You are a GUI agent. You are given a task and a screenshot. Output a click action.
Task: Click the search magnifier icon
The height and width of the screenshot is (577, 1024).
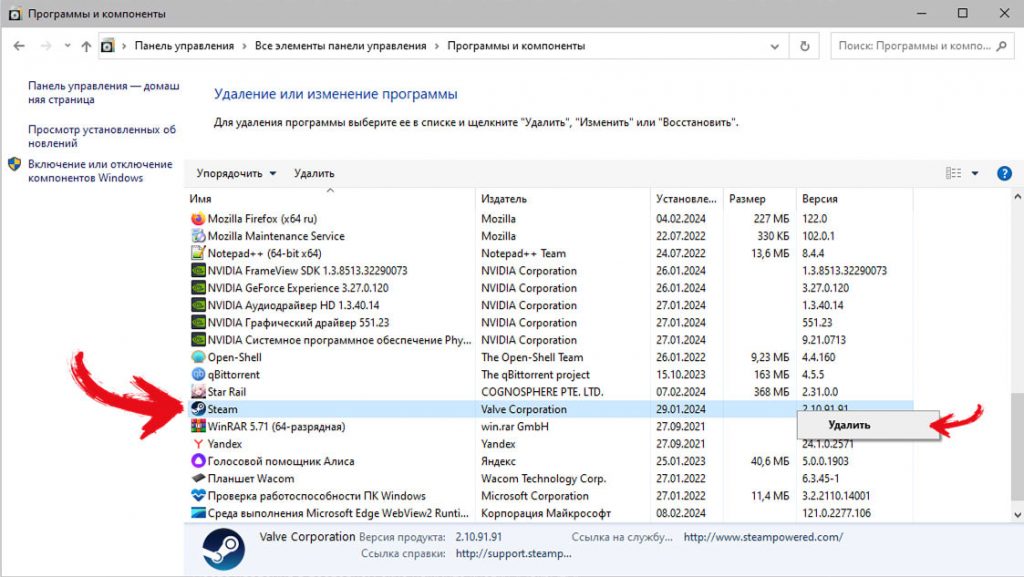tap(1002, 46)
